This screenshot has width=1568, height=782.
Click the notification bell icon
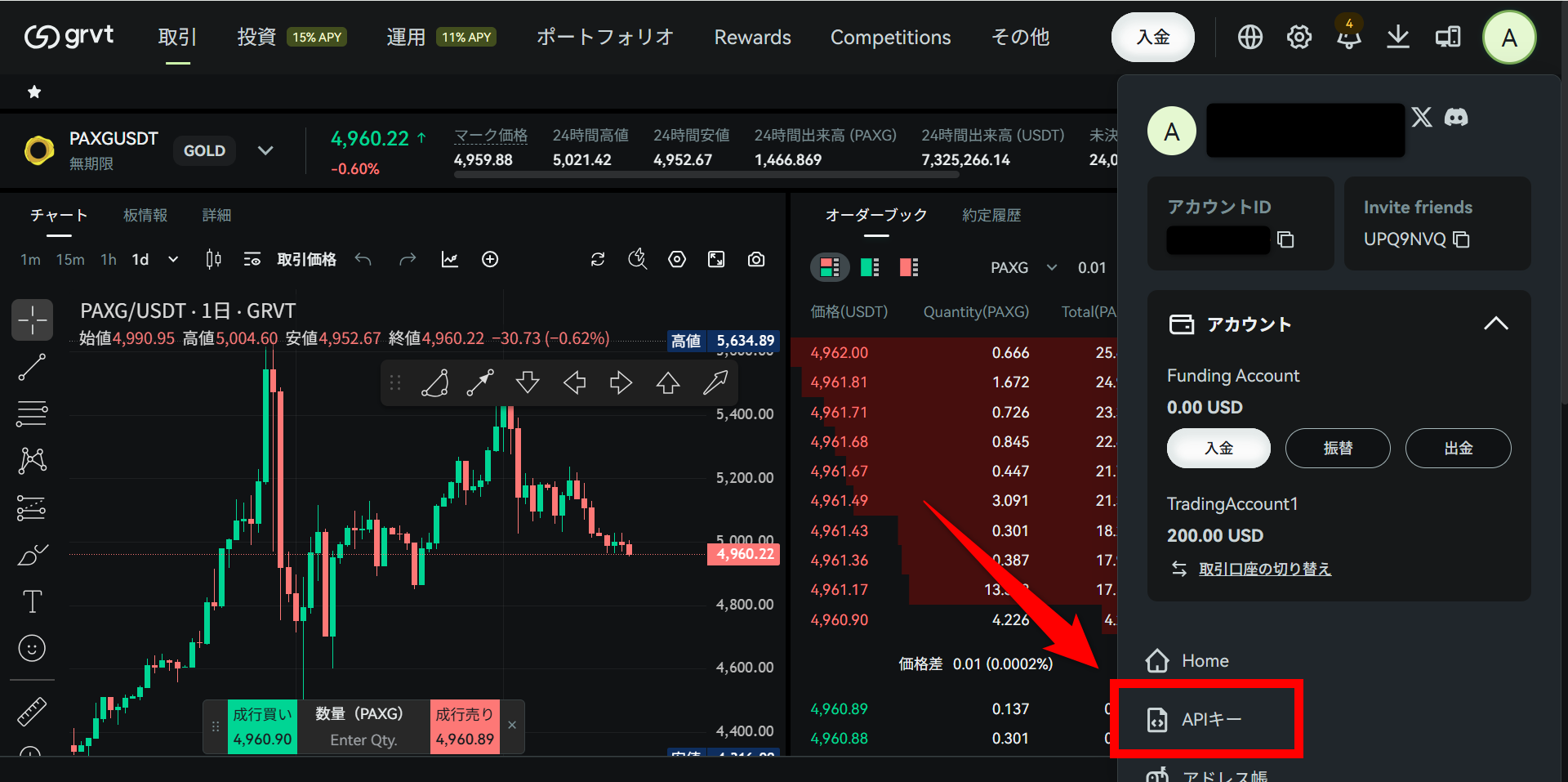click(x=1348, y=38)
